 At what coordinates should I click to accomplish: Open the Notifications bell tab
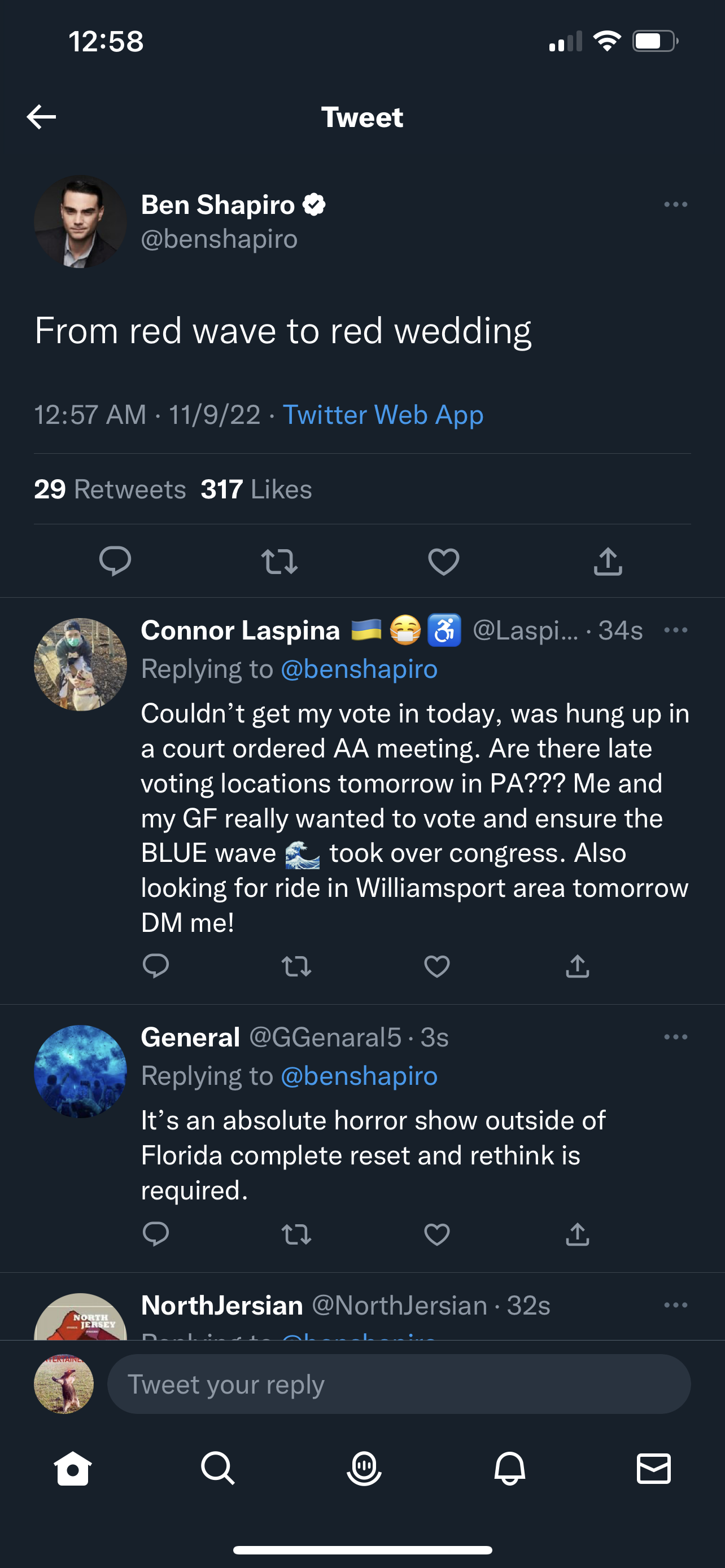coord(509,1469)
